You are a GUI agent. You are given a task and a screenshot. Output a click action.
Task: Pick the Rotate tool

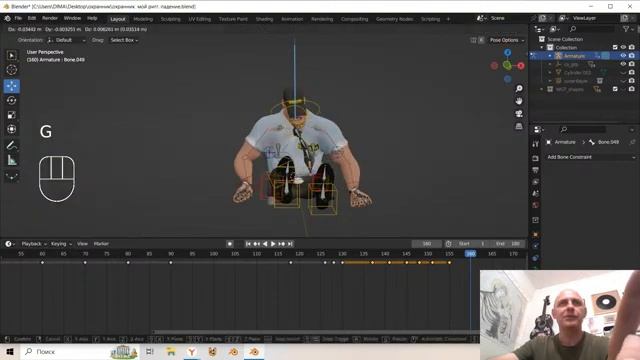coord(11,100)
